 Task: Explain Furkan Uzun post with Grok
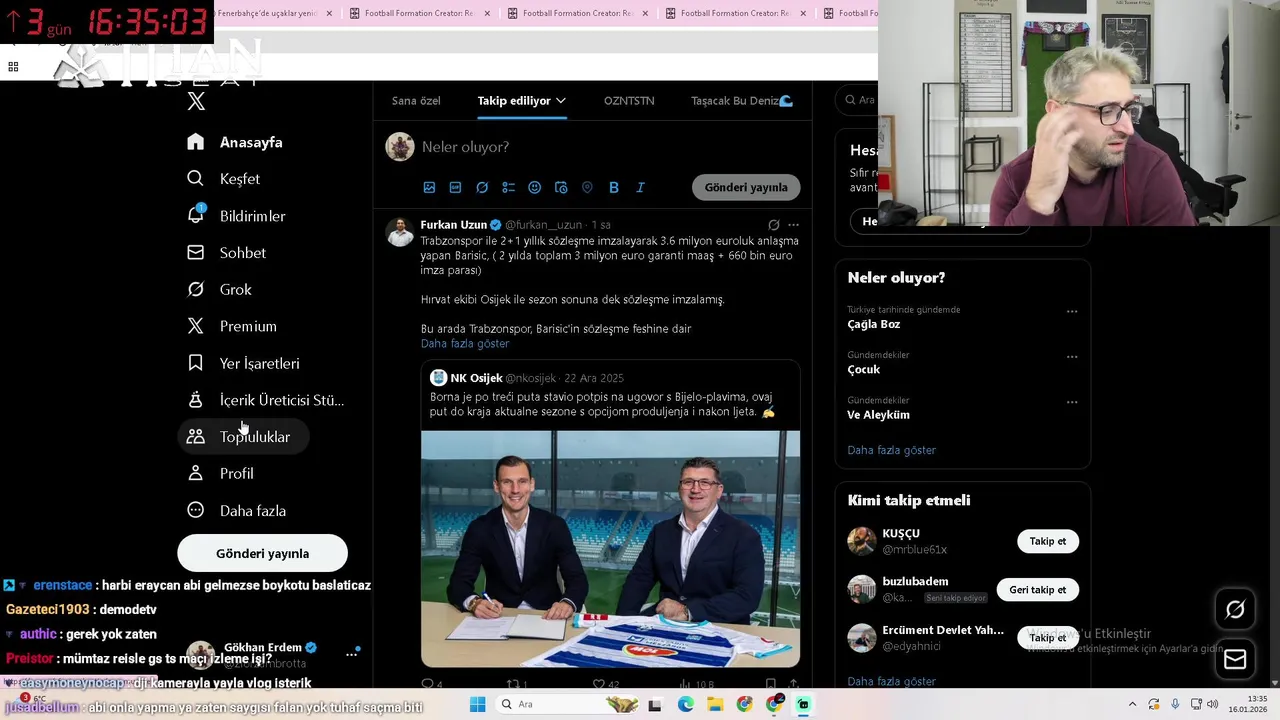(x=773, y=225)
